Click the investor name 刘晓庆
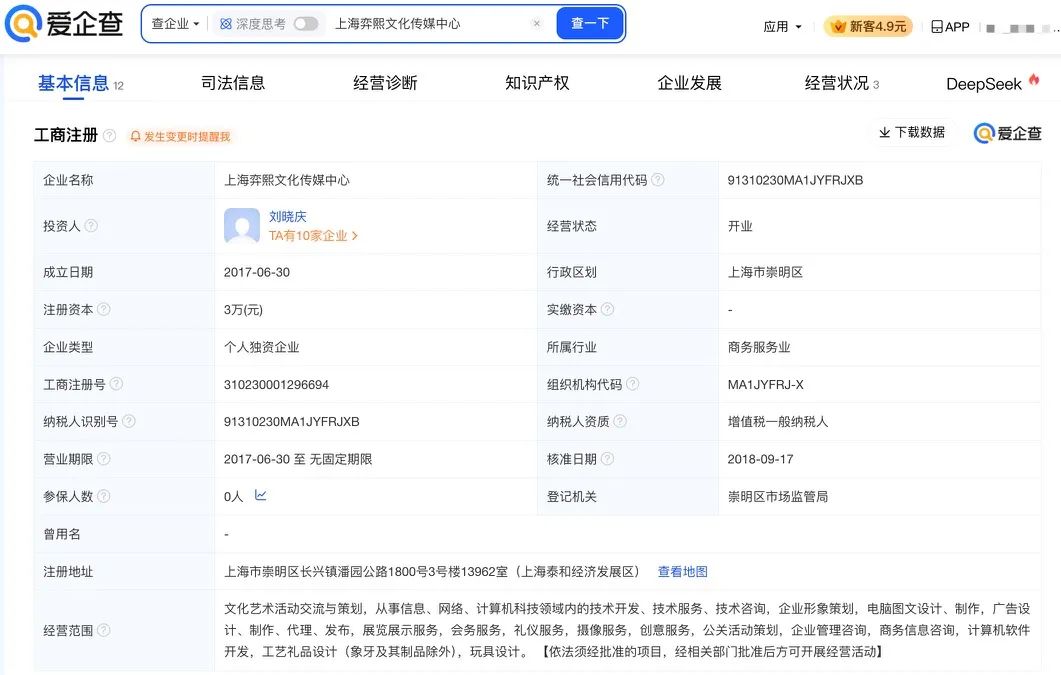 click(x=286, y=216)
